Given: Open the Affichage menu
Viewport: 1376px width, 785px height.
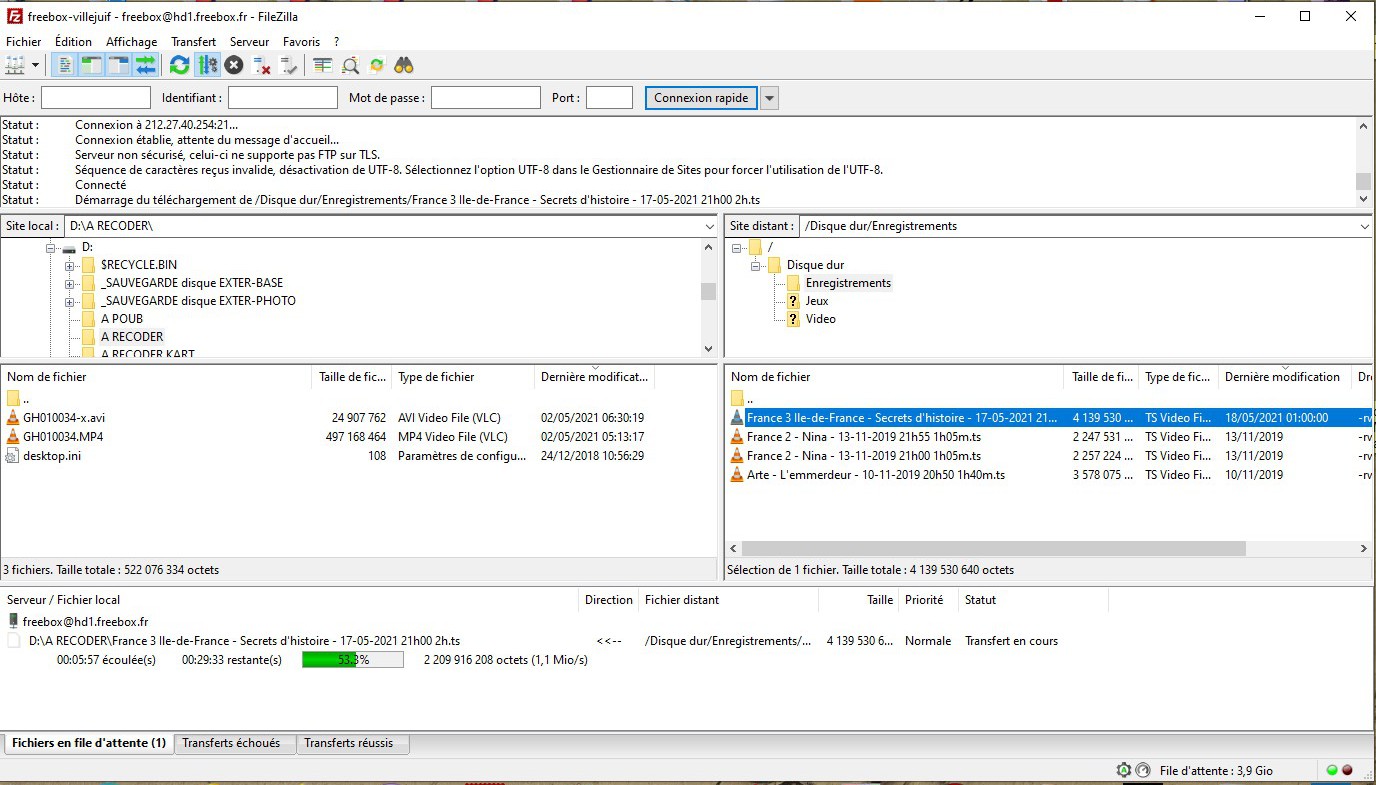Looking at the screenshot, I should [132, 42].
